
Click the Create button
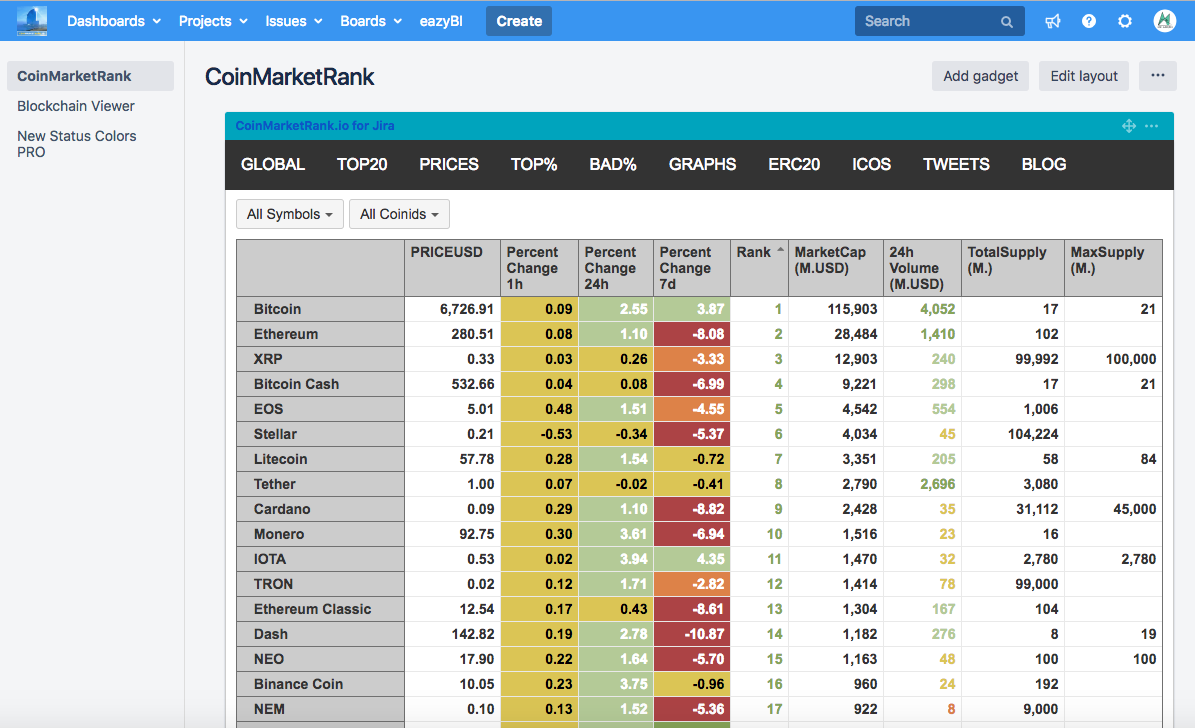point(518,20)
